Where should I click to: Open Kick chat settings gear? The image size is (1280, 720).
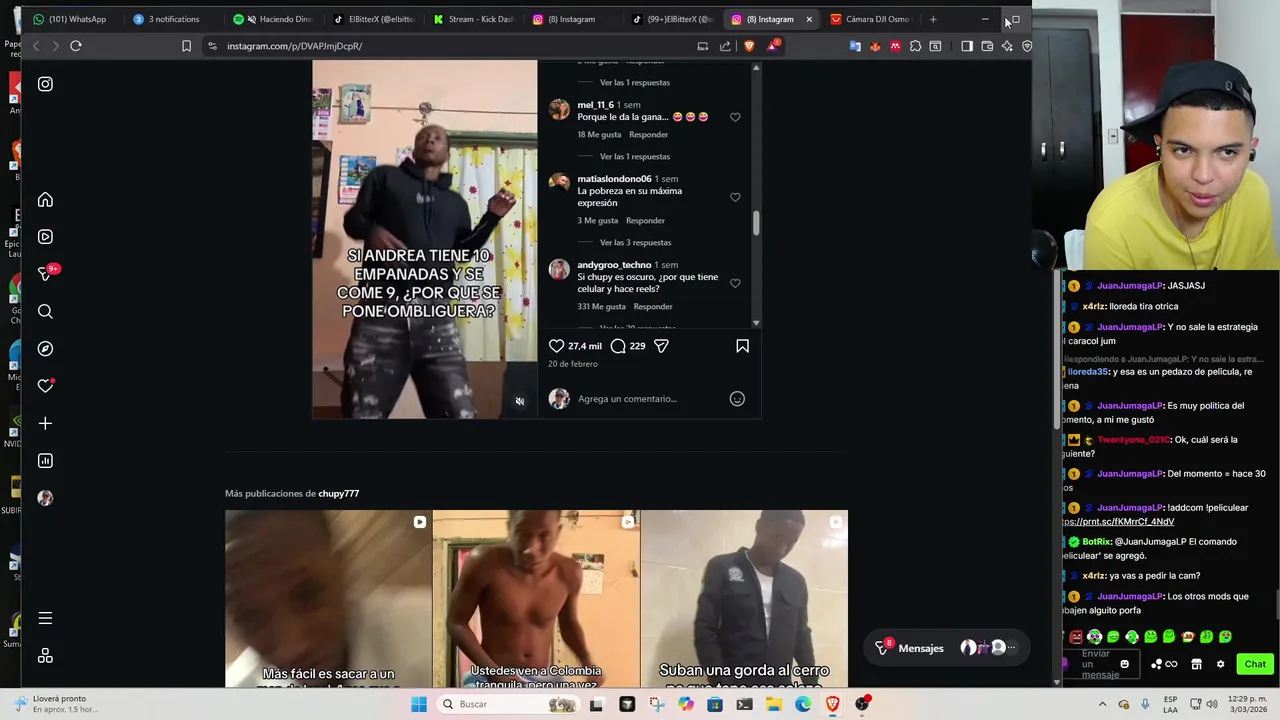pyautogui.click(x=1220, y=664)
